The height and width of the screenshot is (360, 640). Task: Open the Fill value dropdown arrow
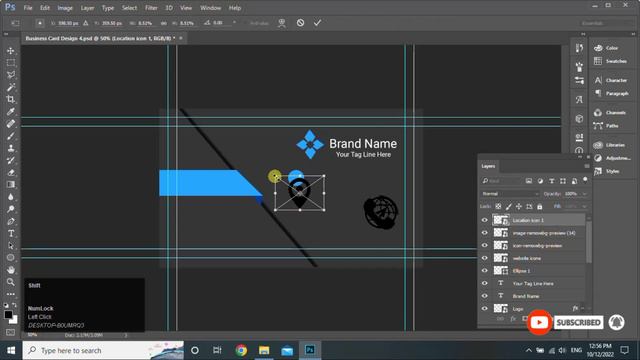point(584,207)
